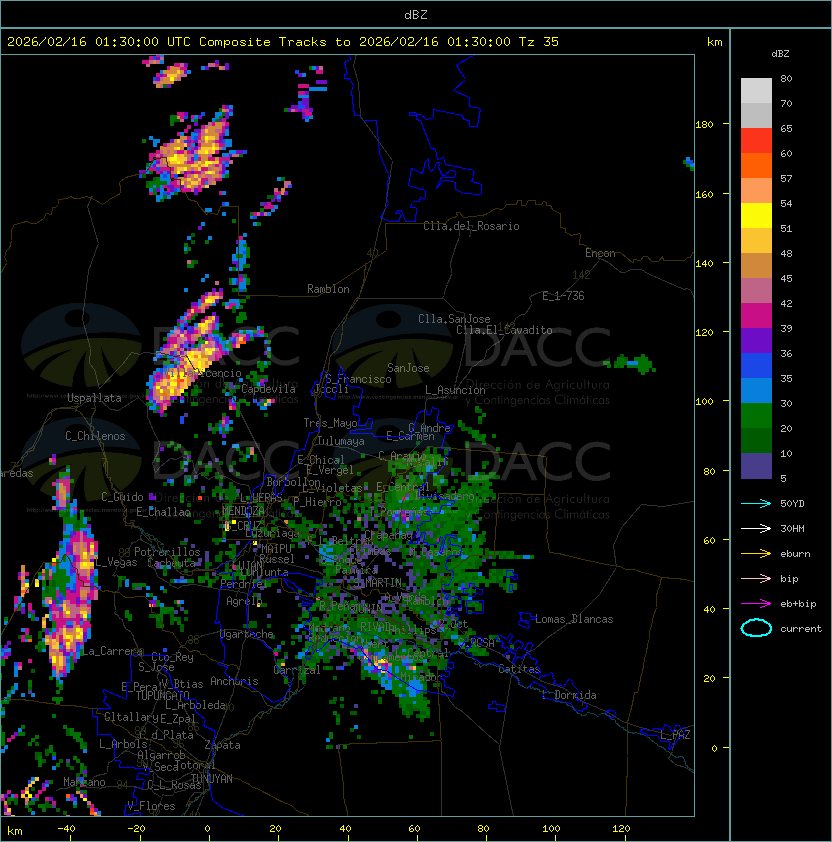This screenshot has height=842, width=832.
Task: Click the 'dBZ' title in the top bar
Action: pyautogui.click(x=416, y=15)
